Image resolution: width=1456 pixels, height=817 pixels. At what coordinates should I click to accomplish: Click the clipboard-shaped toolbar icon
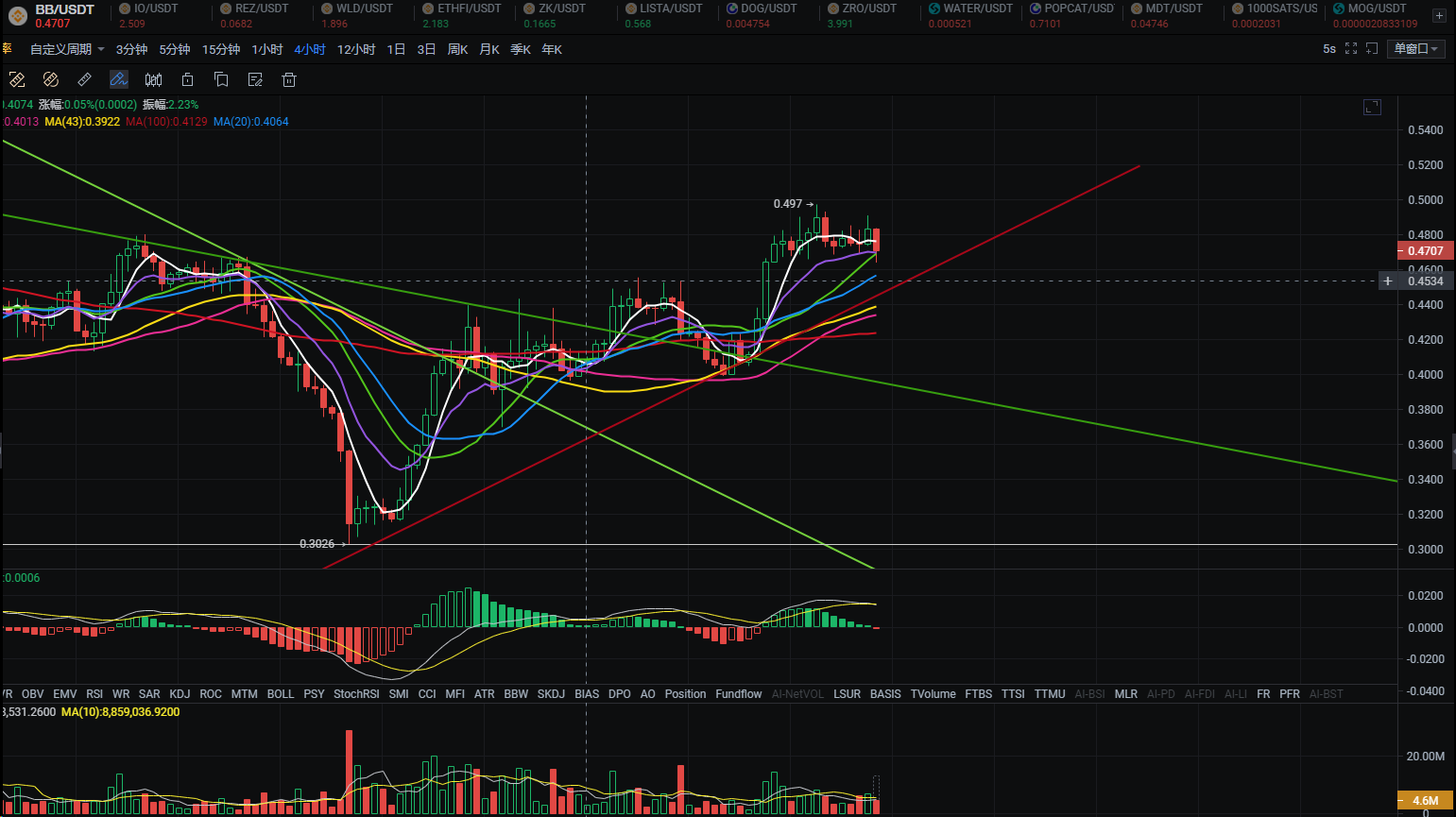click(x=187, y=80)
